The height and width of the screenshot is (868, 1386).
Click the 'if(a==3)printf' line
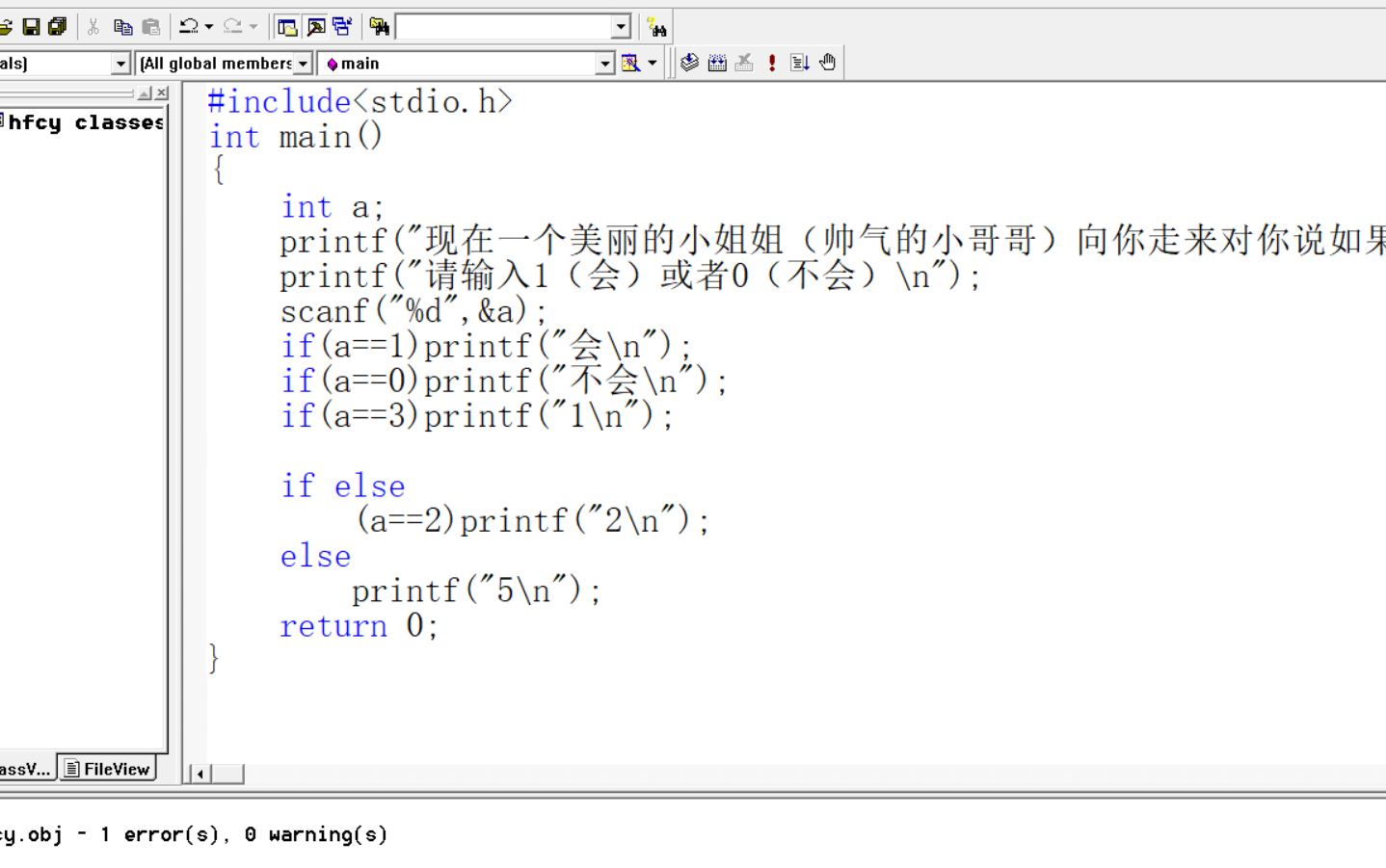tap(477, 416)
